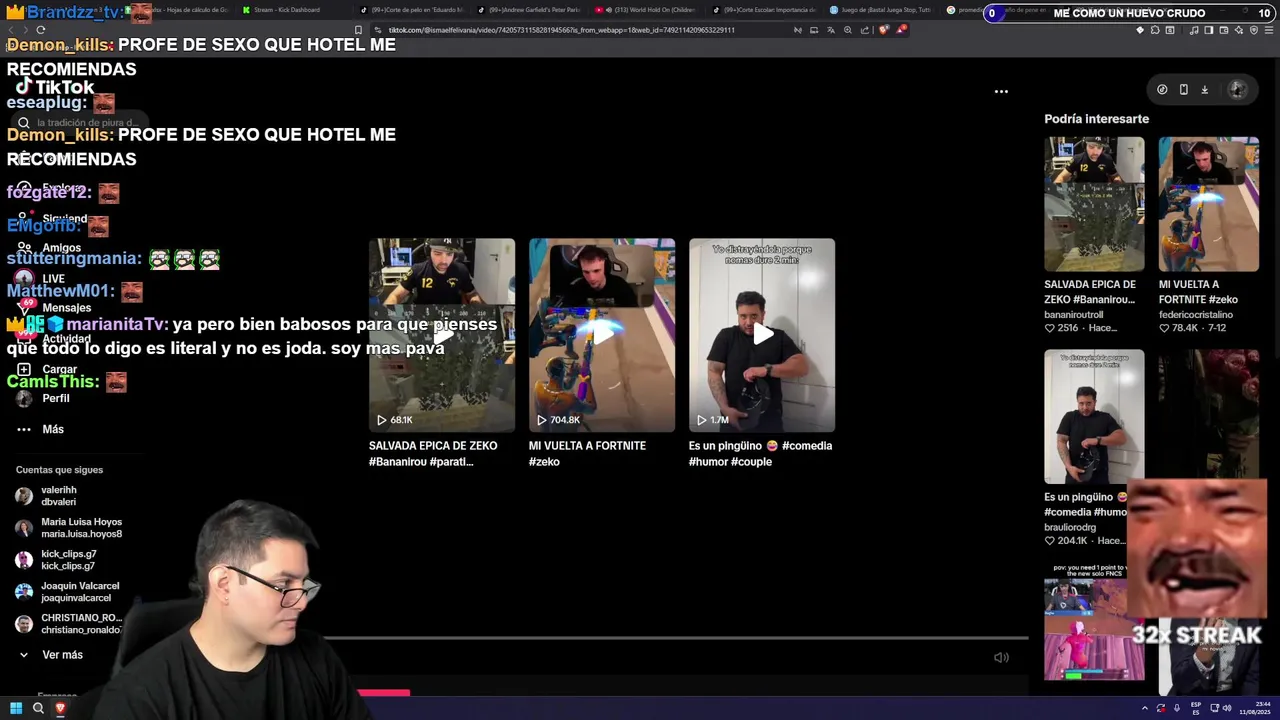This screenshot has height=720, width=1280.
Task: Click the system tray volume icon
Action: click(1227, 708)
